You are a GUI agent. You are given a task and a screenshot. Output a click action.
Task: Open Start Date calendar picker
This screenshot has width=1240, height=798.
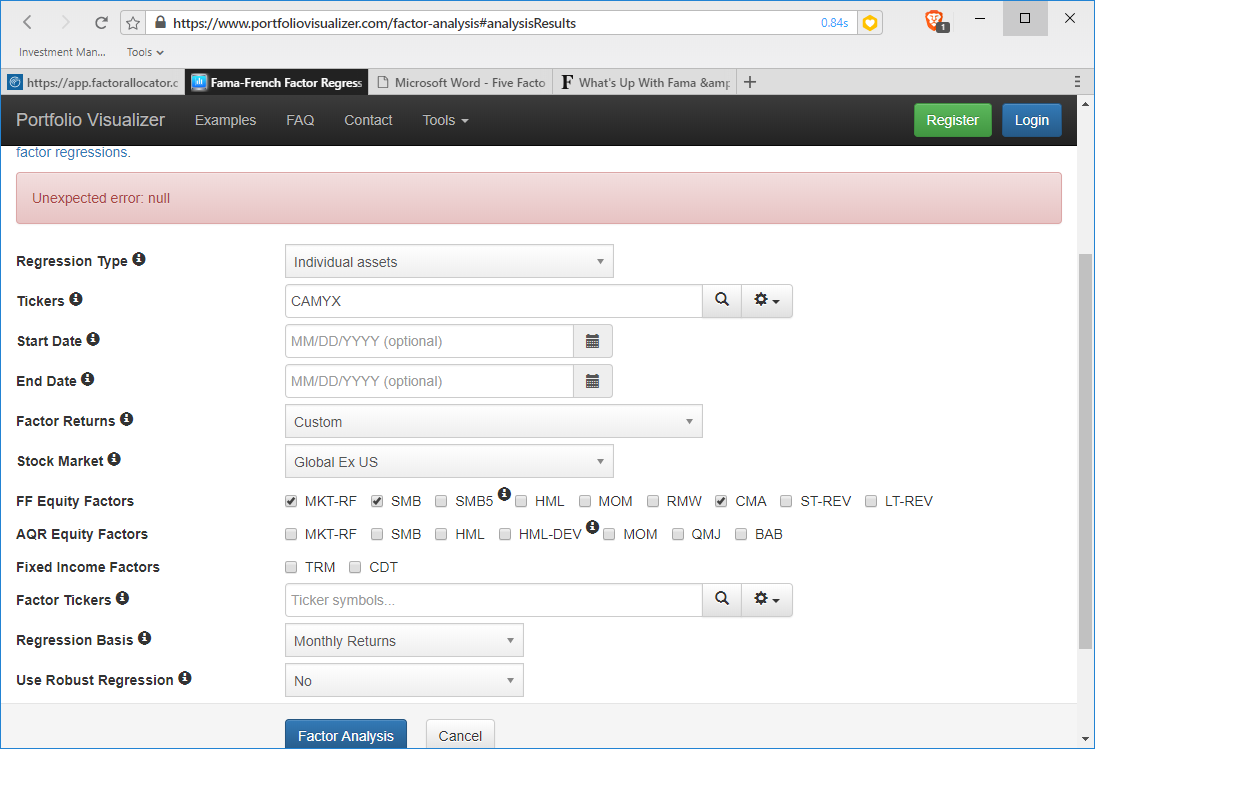click(592, 341)
